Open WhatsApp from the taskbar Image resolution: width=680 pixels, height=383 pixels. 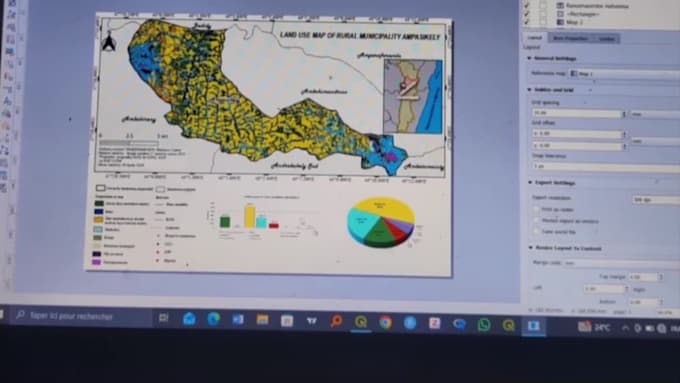click(x=484, y=324)
